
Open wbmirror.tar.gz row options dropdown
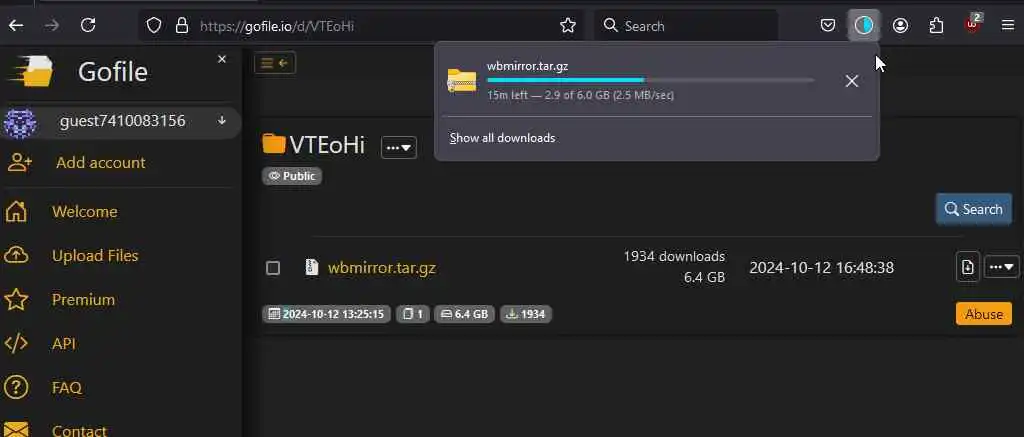pyautogui.click(x=1001, y=267)
